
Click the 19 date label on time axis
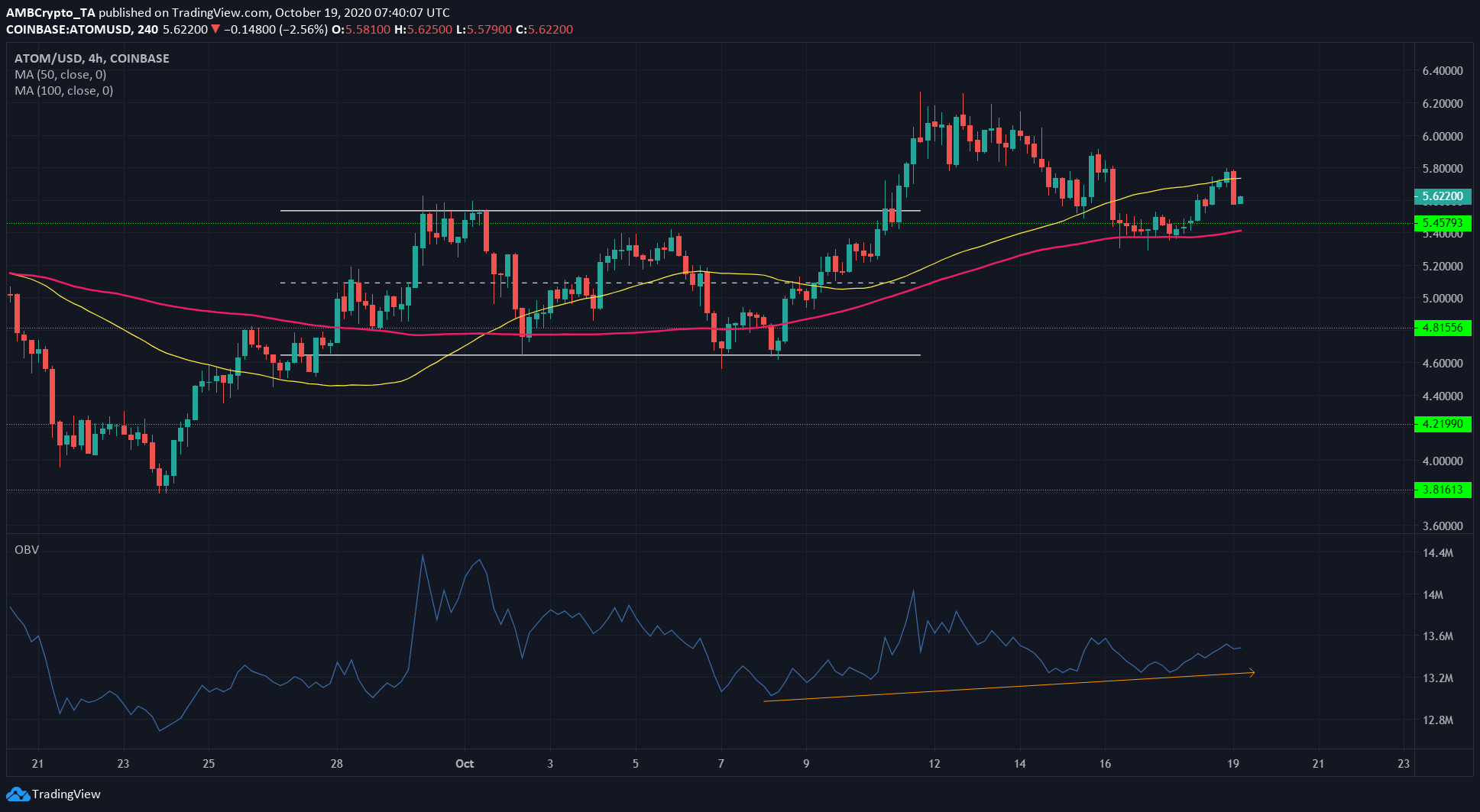coord(1233,764)
